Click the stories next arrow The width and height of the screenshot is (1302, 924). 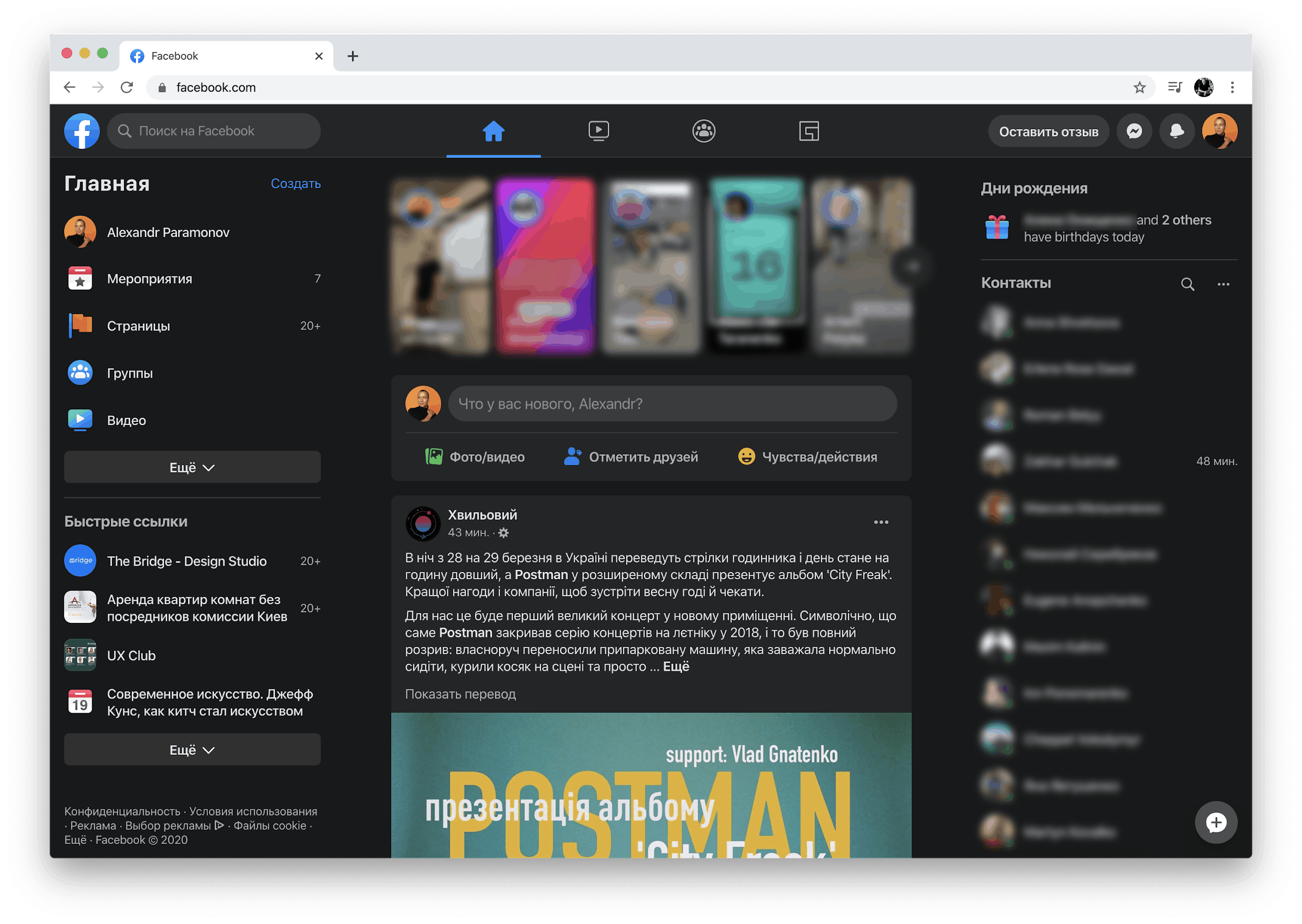click(912, 266)
